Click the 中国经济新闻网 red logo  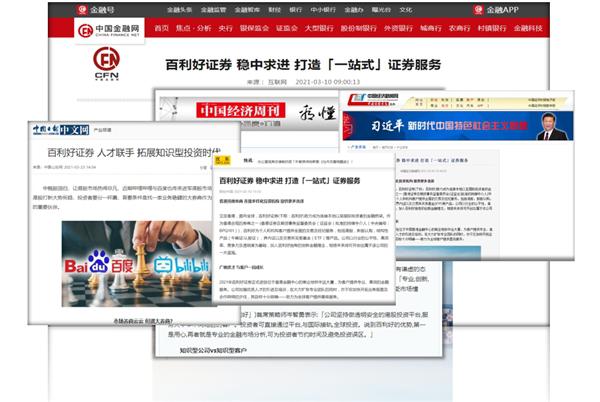tap(372, 100)
